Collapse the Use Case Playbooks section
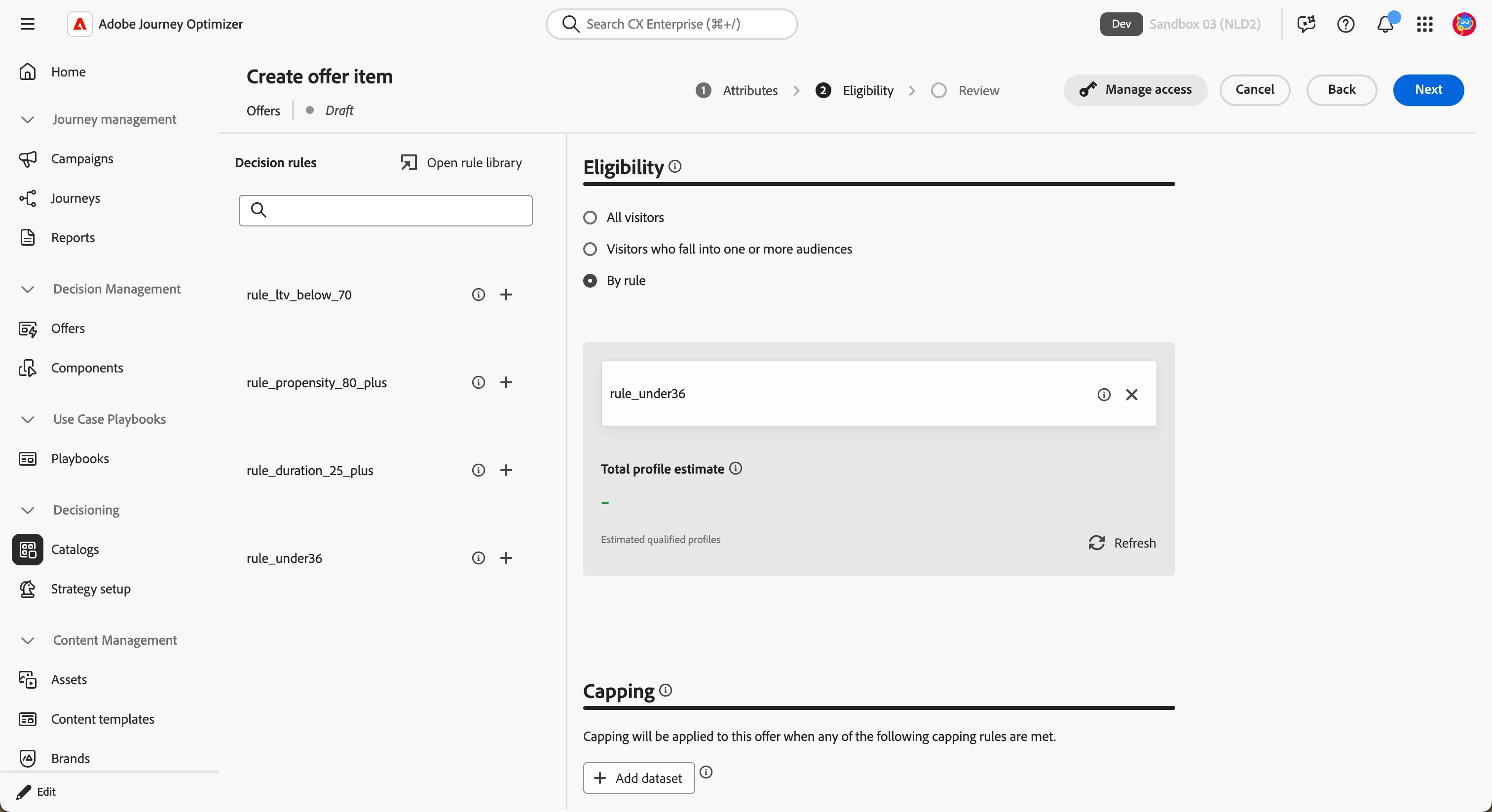Viewport: 1492px width, 812px height. (x=27, y=419)
